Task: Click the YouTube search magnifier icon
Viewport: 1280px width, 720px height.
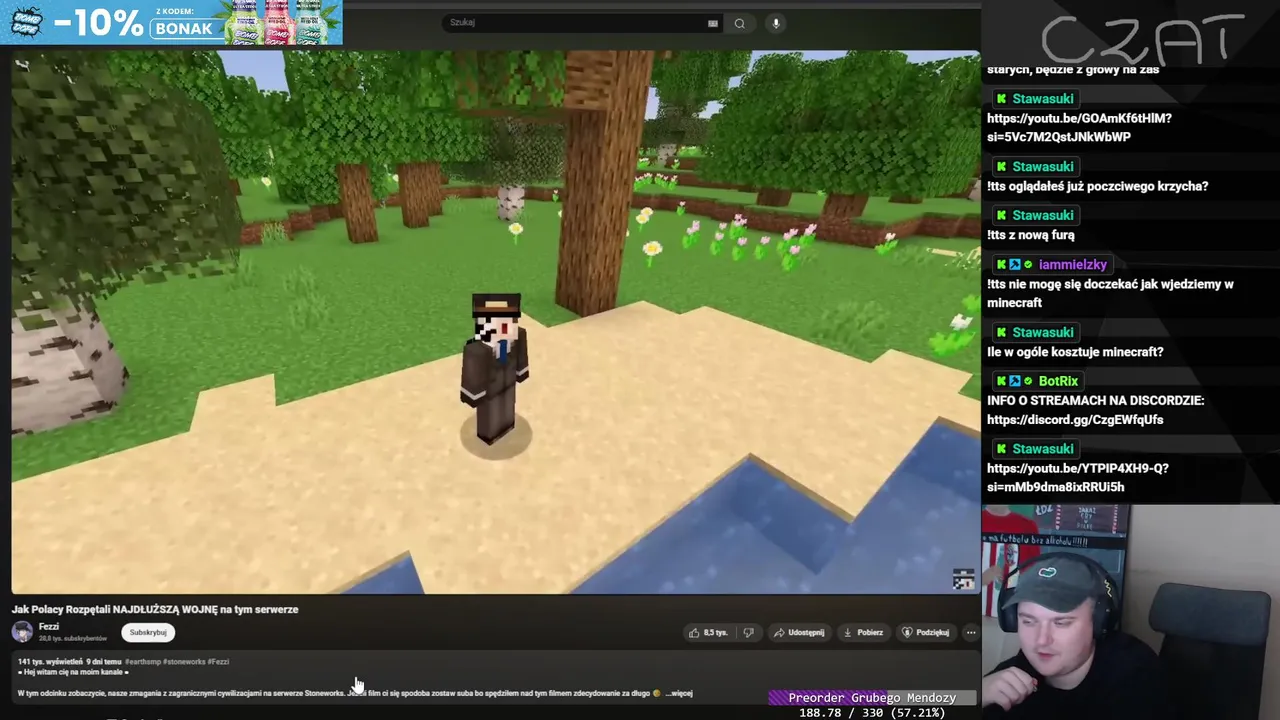Action: [x=739, y=23]
